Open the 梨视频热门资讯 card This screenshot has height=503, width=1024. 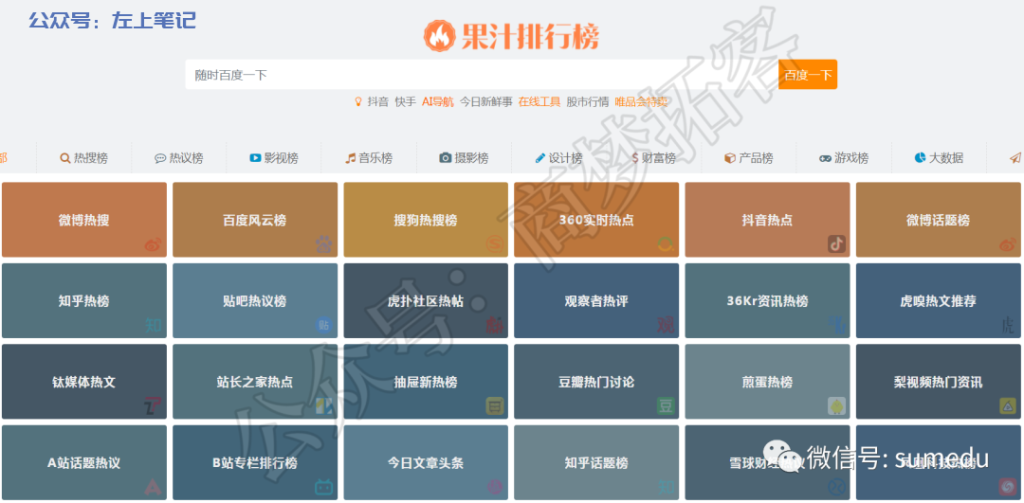click(x=938, y=381)
